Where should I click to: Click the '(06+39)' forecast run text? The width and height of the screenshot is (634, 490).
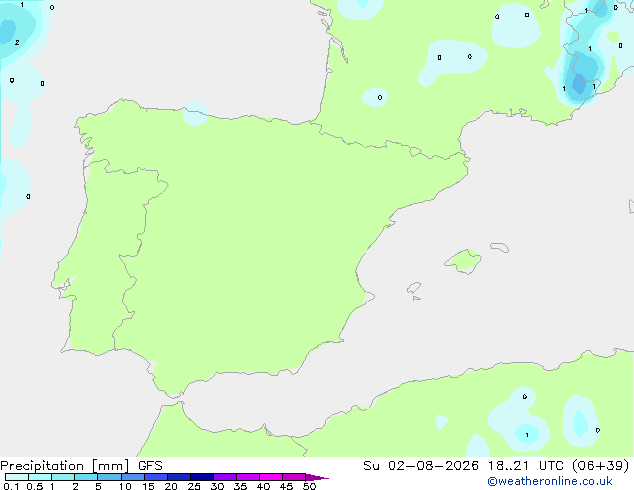click(601, 466)
